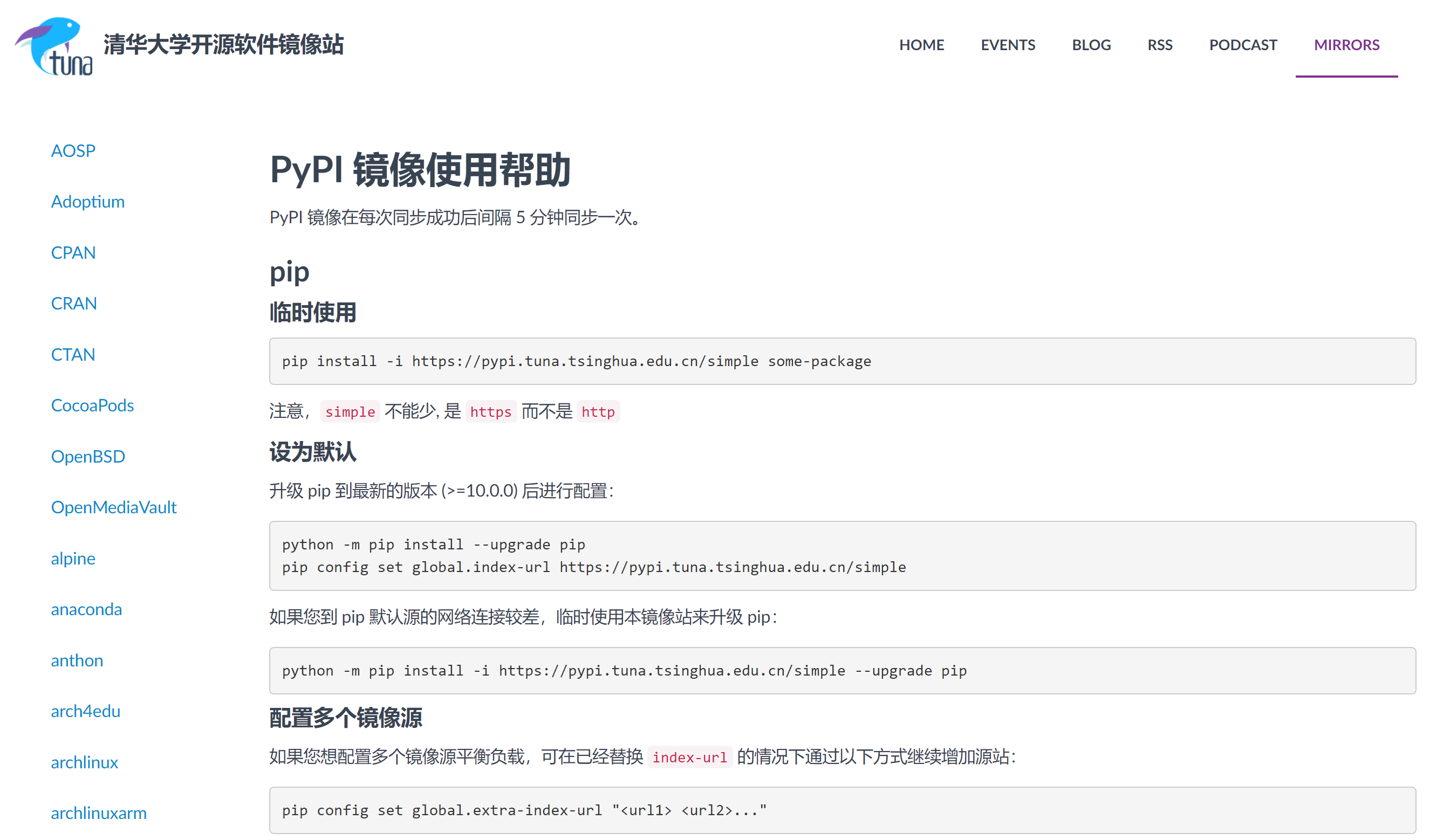Open Adoptium mirror help
1450x840 pixels.
coord(87,202)
